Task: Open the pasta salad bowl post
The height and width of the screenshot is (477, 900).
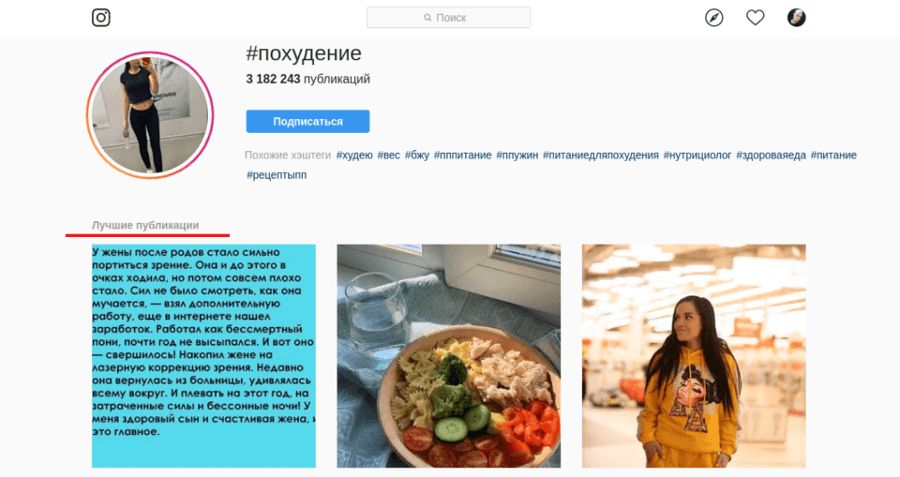Action: pos(449,356)
